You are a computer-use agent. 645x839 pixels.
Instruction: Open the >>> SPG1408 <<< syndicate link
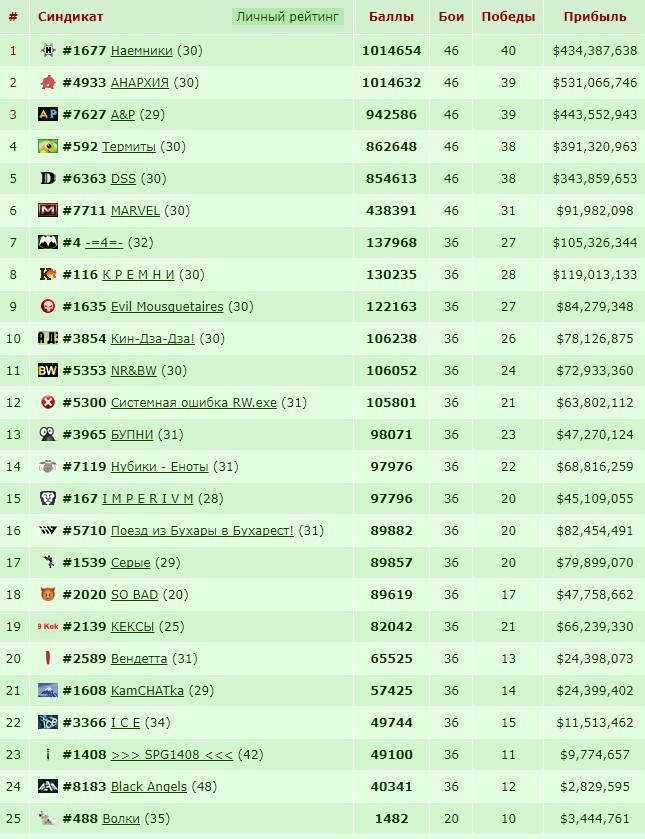(x=172, y=755)
